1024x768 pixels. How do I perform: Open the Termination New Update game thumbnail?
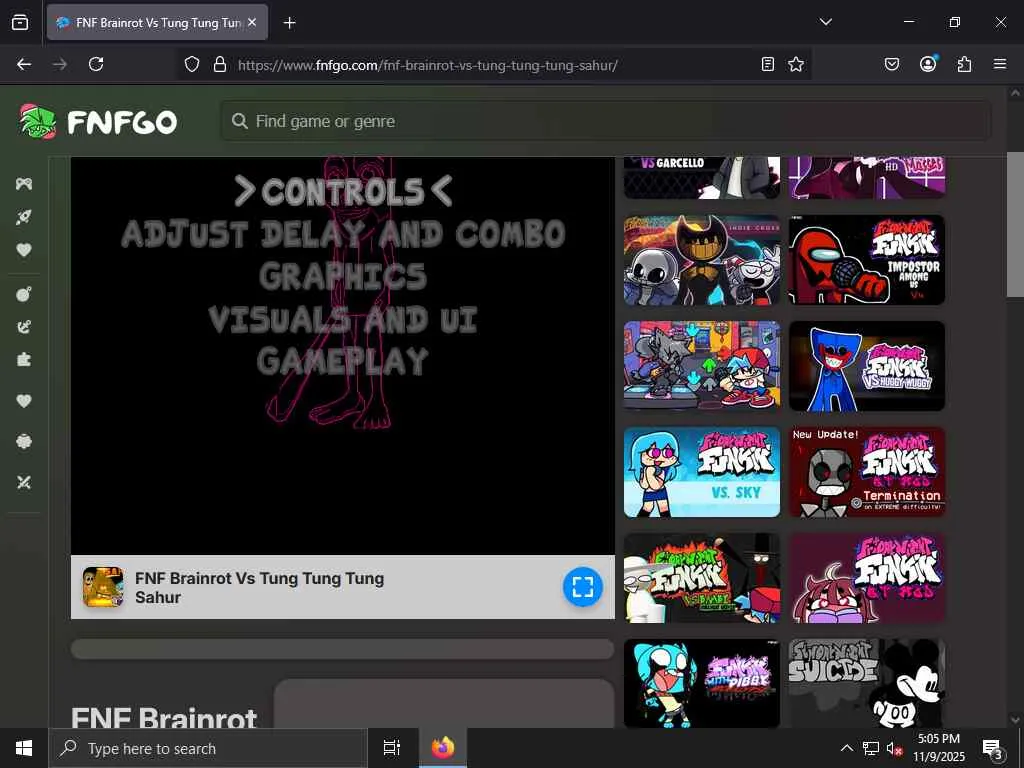[x=867, y=472]
